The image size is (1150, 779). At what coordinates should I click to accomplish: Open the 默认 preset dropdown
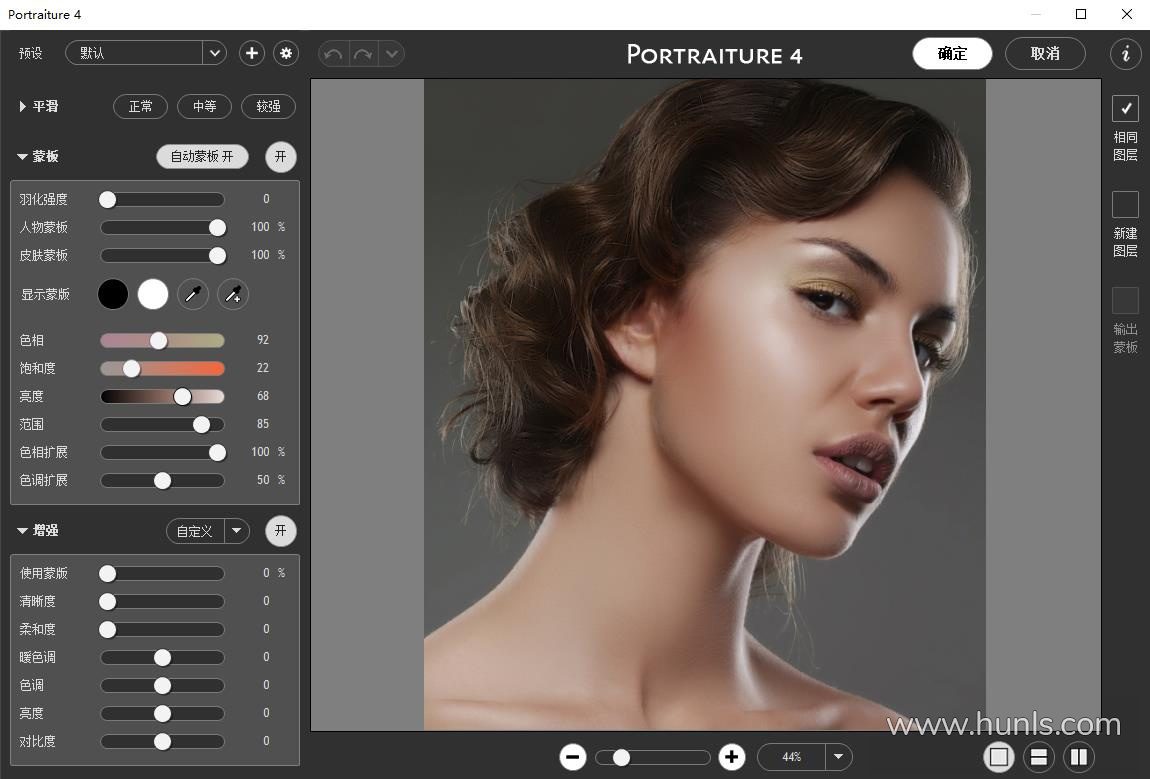tap(214, 53)
